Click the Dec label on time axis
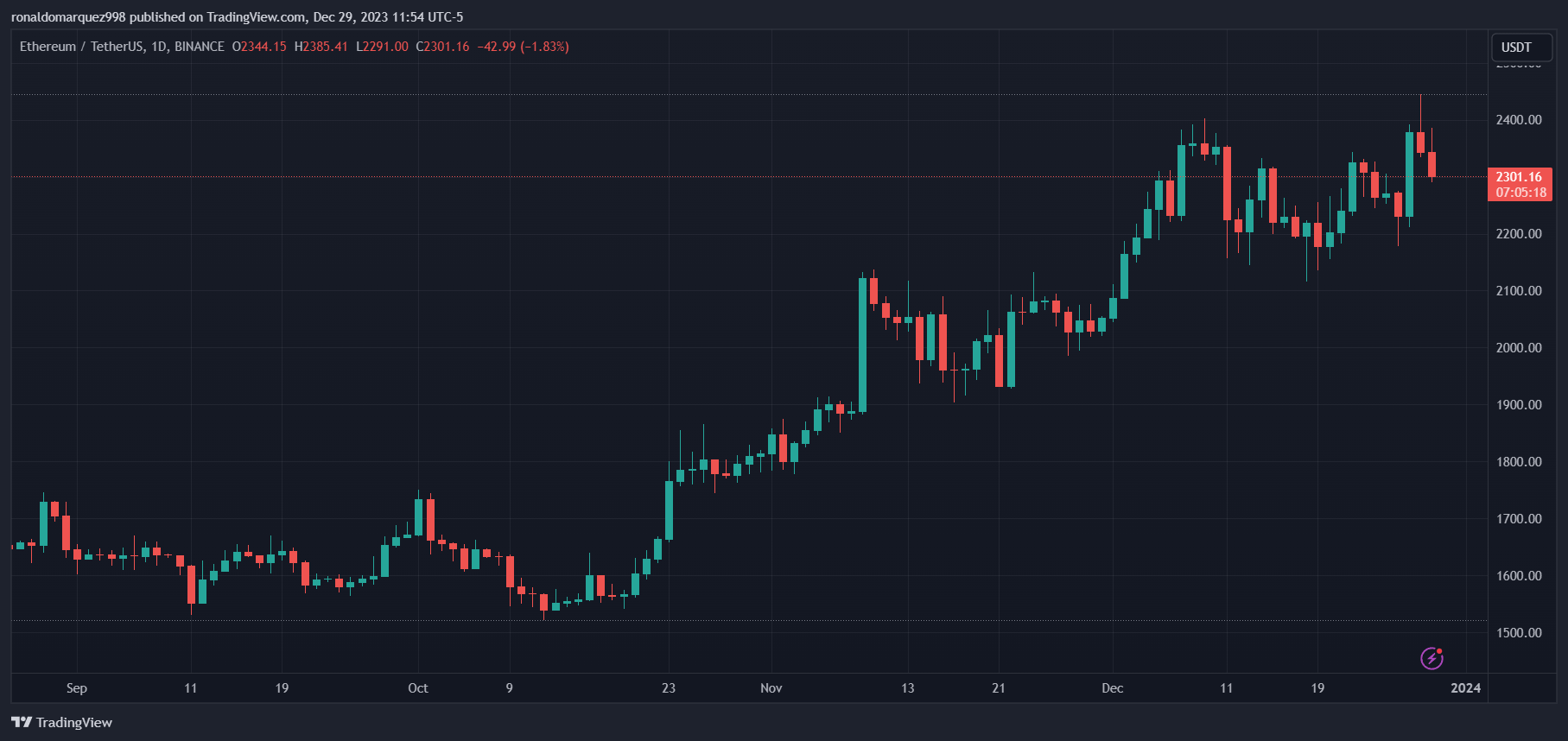1568x741 pixels. [x=1113, y=688]
